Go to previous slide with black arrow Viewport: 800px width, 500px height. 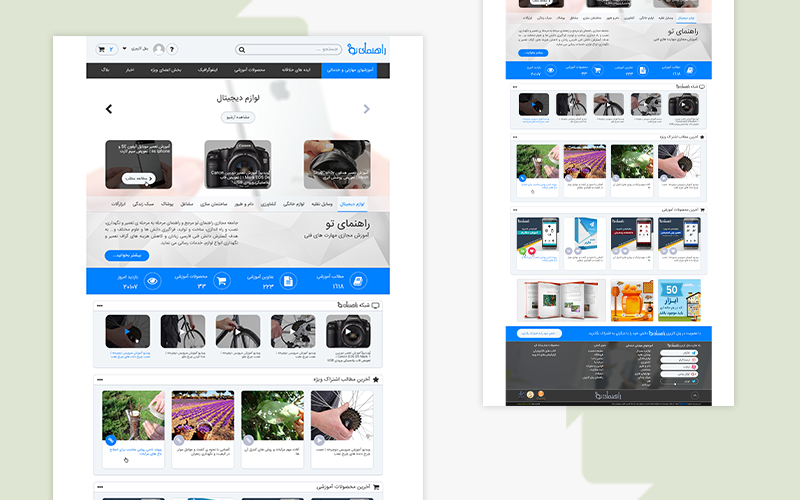point(109,109)
